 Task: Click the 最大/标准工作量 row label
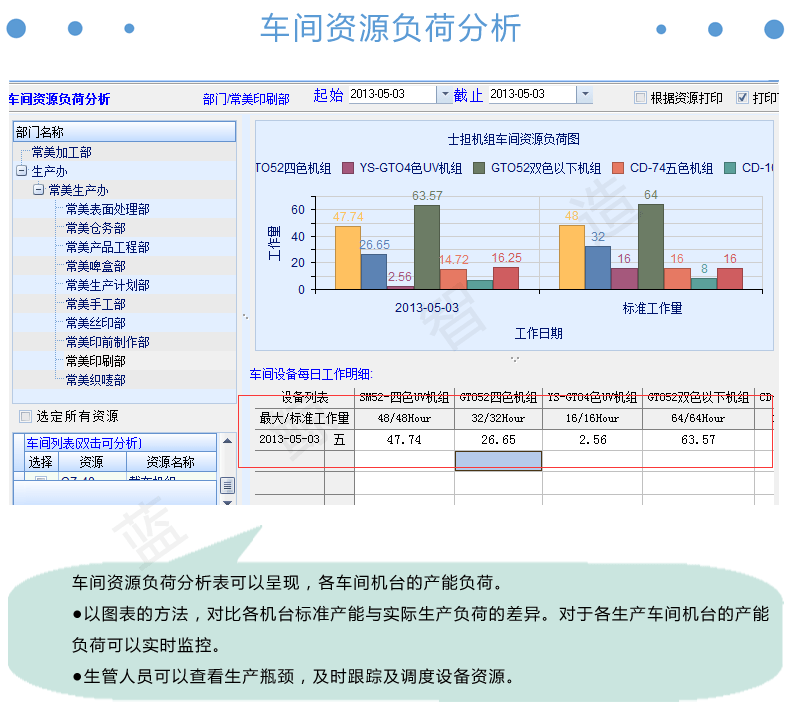pyautogui.click(x=304, y=418)
